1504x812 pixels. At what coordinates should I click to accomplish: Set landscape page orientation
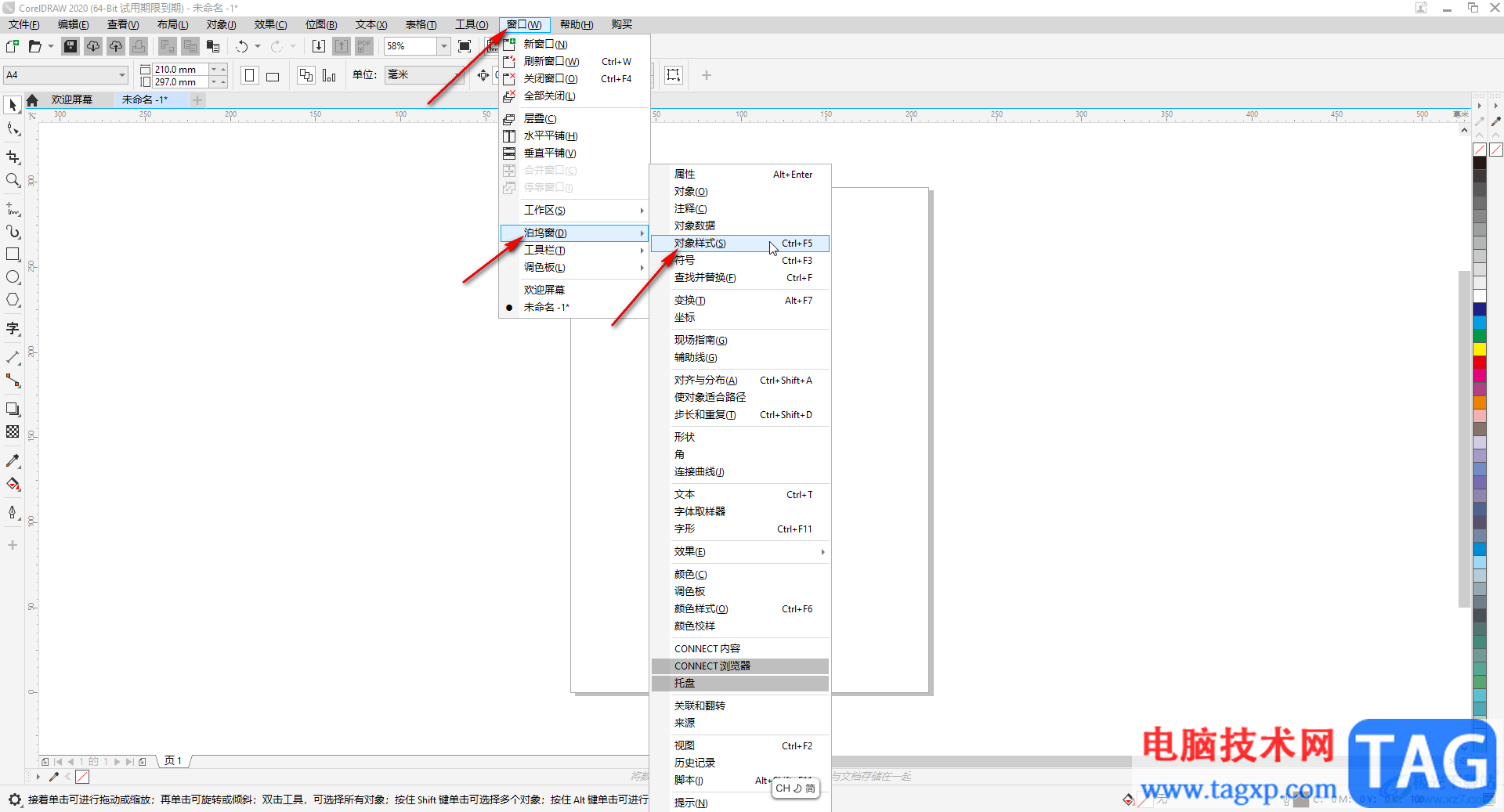click(273, 75)
